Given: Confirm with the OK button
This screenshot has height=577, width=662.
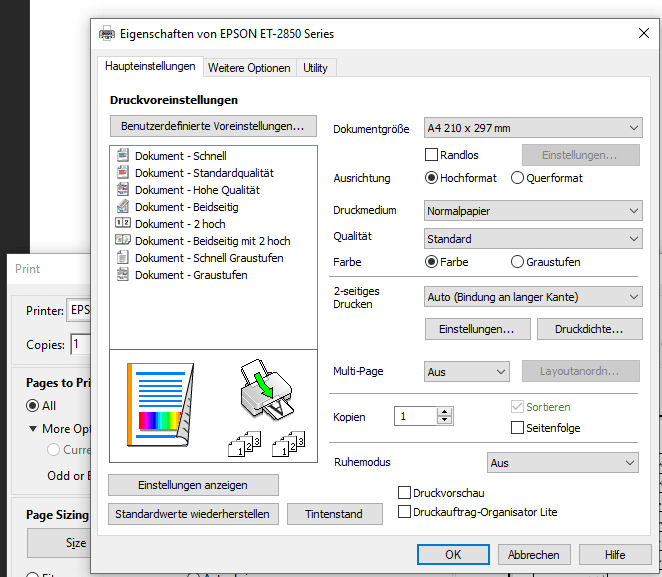Looking at the screenshot, I should click(x=453, y=554).
